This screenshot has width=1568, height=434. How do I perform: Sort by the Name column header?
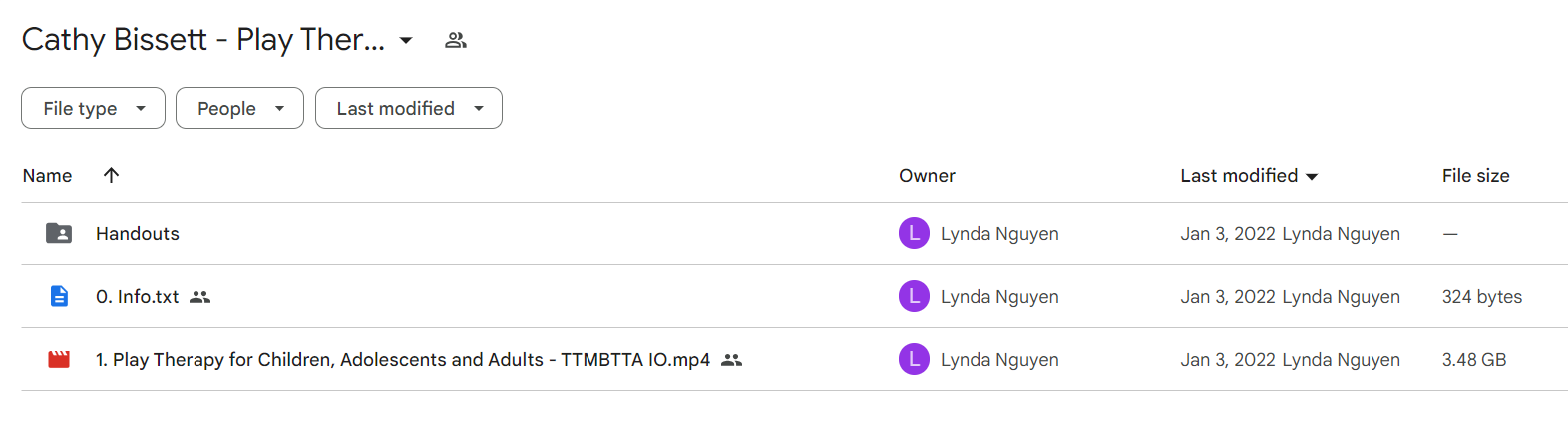[47, 176]
